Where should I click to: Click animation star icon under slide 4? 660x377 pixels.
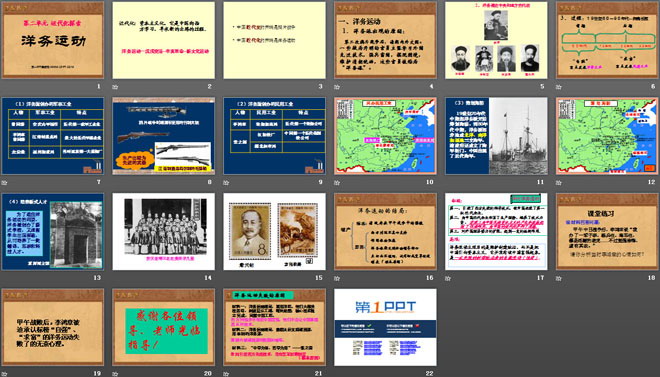tap(337, 87)
